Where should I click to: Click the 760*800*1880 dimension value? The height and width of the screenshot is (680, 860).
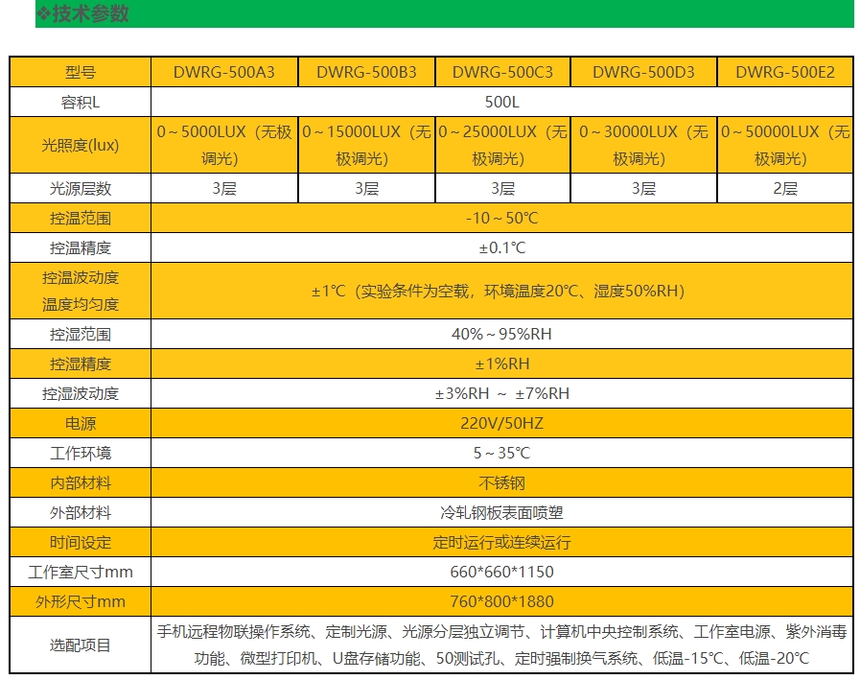[x=502, y=602]
